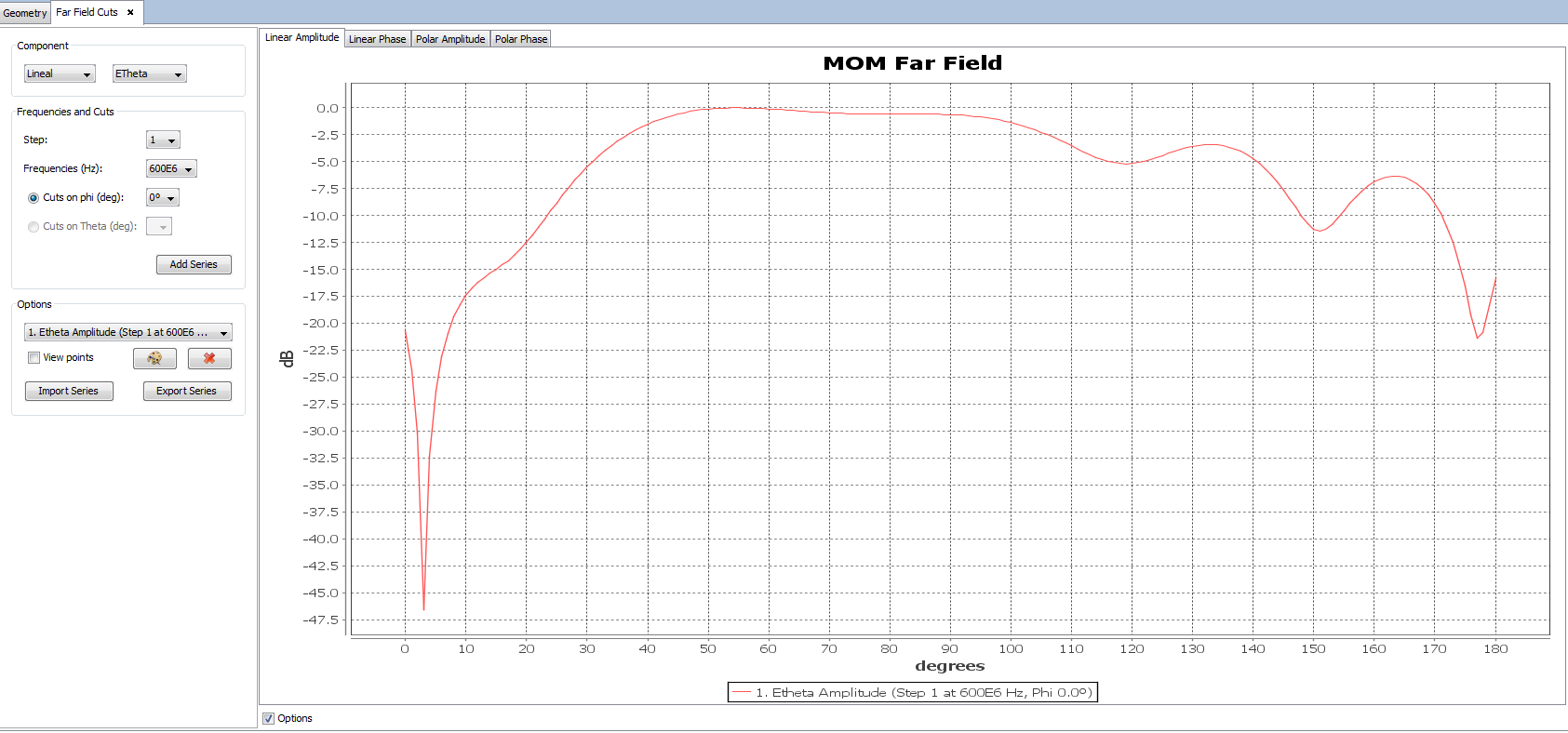Expand the Etheta Amplitude series selector

point(127,332)
